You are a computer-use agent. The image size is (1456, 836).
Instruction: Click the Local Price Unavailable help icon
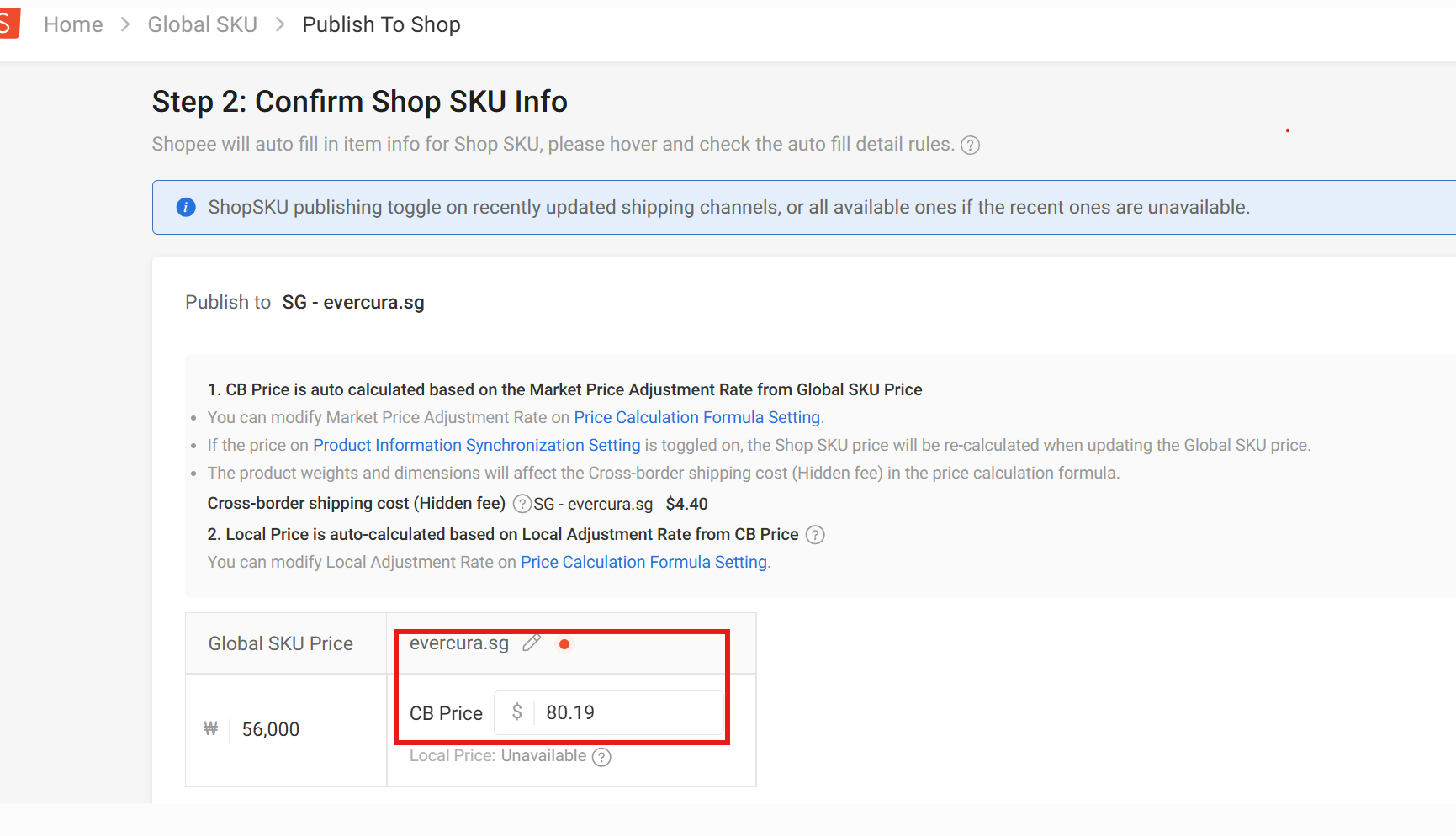tap(601, 757)
